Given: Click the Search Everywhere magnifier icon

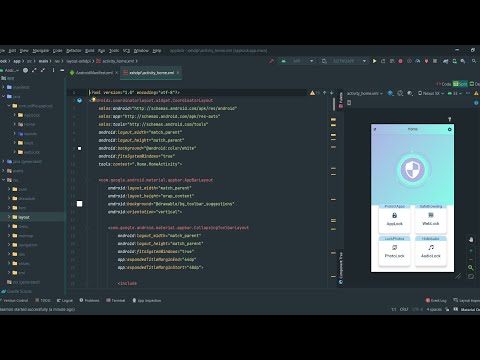Looking at the screenshot, I should [x=474, y=61].
